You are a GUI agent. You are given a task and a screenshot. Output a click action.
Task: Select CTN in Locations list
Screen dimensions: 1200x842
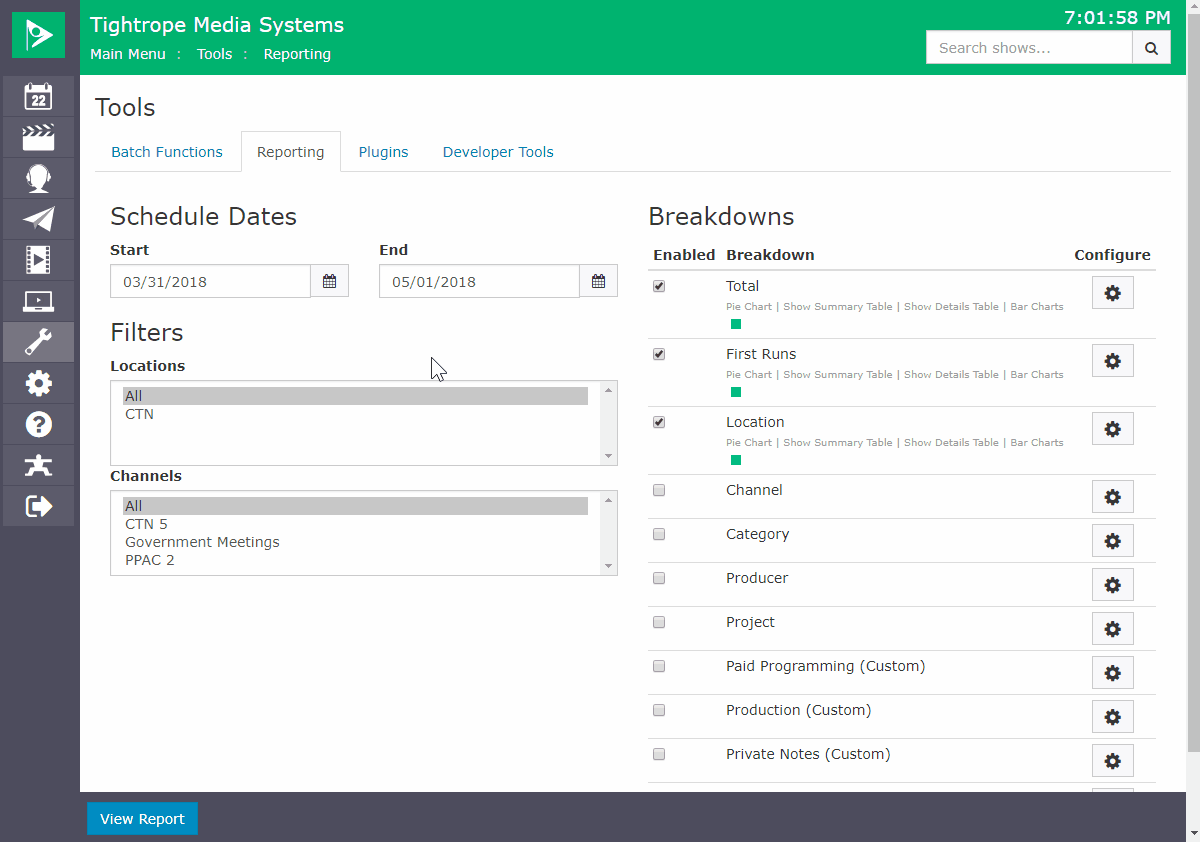[x=356, y=414]
